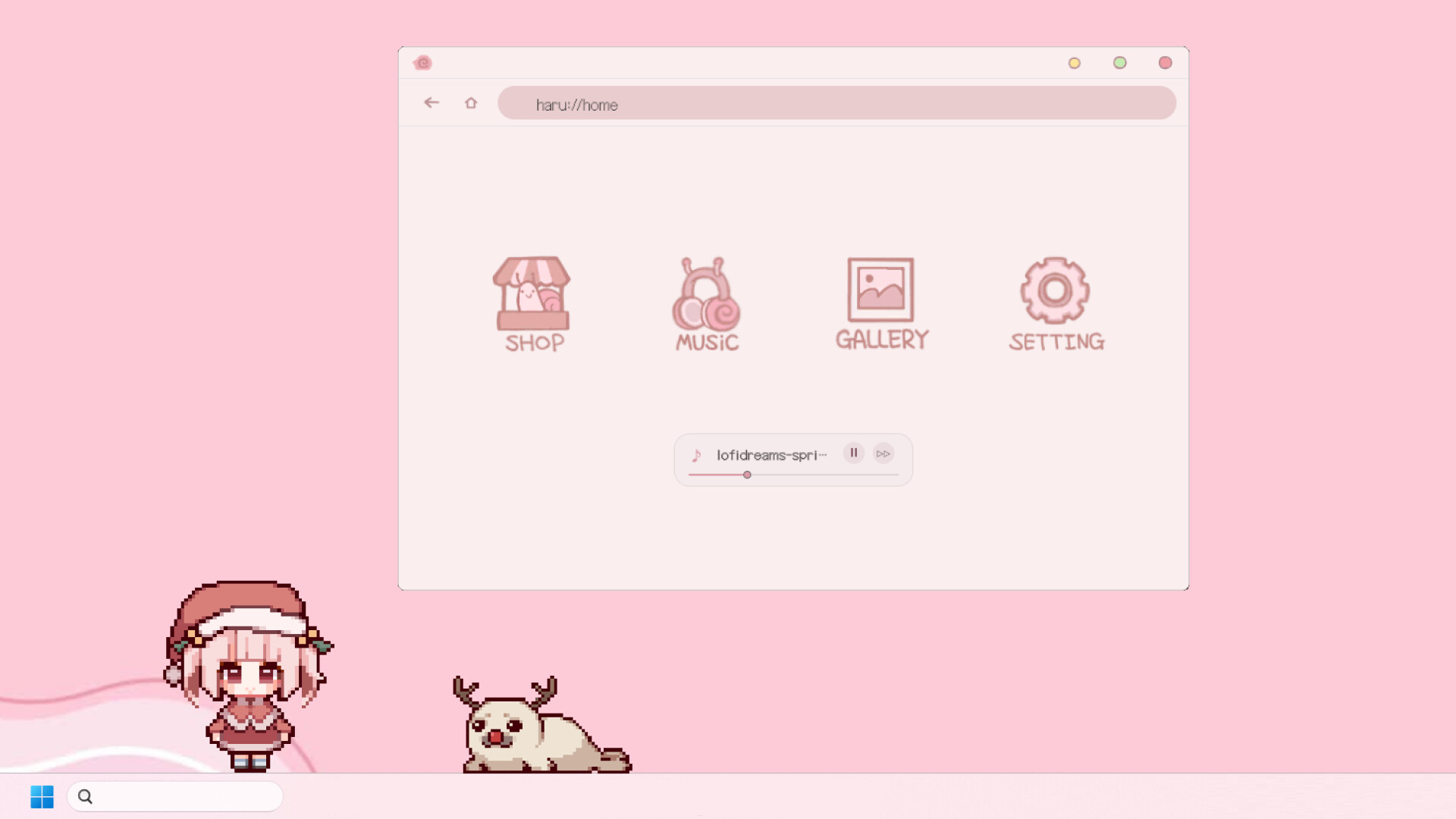Open the Windows Start menu
The width and height of the screenshot is (1456, 819).
[x=42, y=796]
